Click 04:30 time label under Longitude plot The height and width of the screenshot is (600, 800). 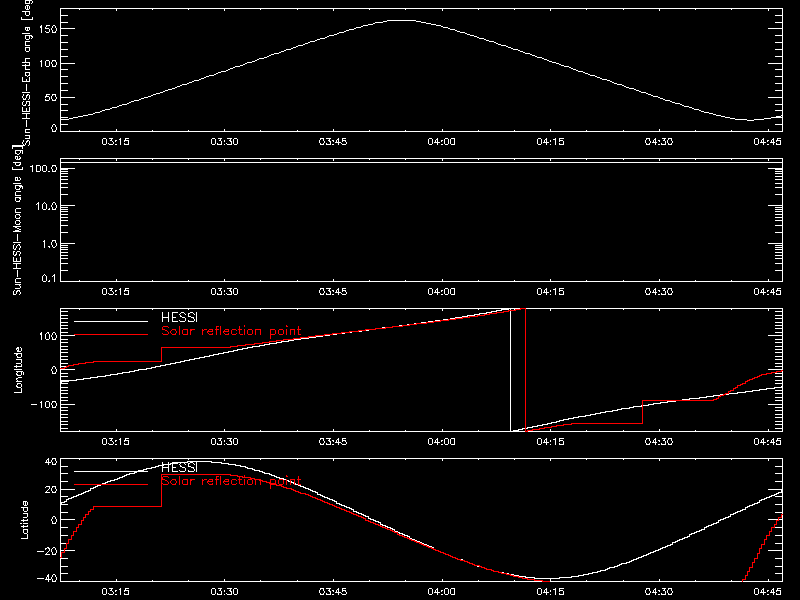point(659,442)
